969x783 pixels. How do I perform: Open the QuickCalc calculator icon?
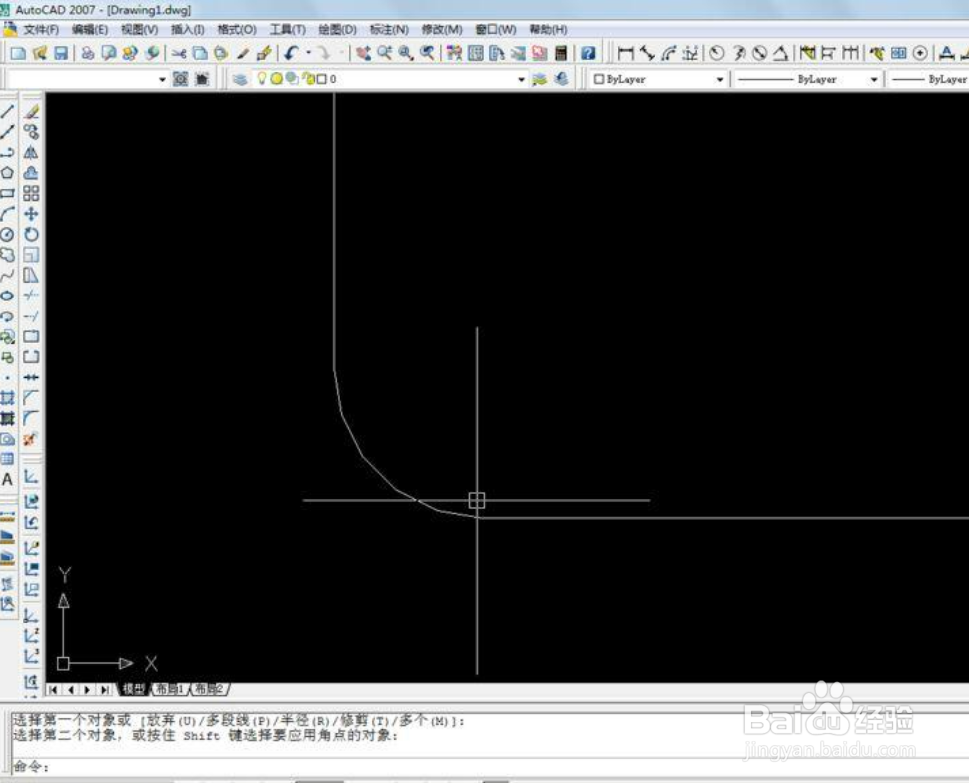(x=561, y=53)
